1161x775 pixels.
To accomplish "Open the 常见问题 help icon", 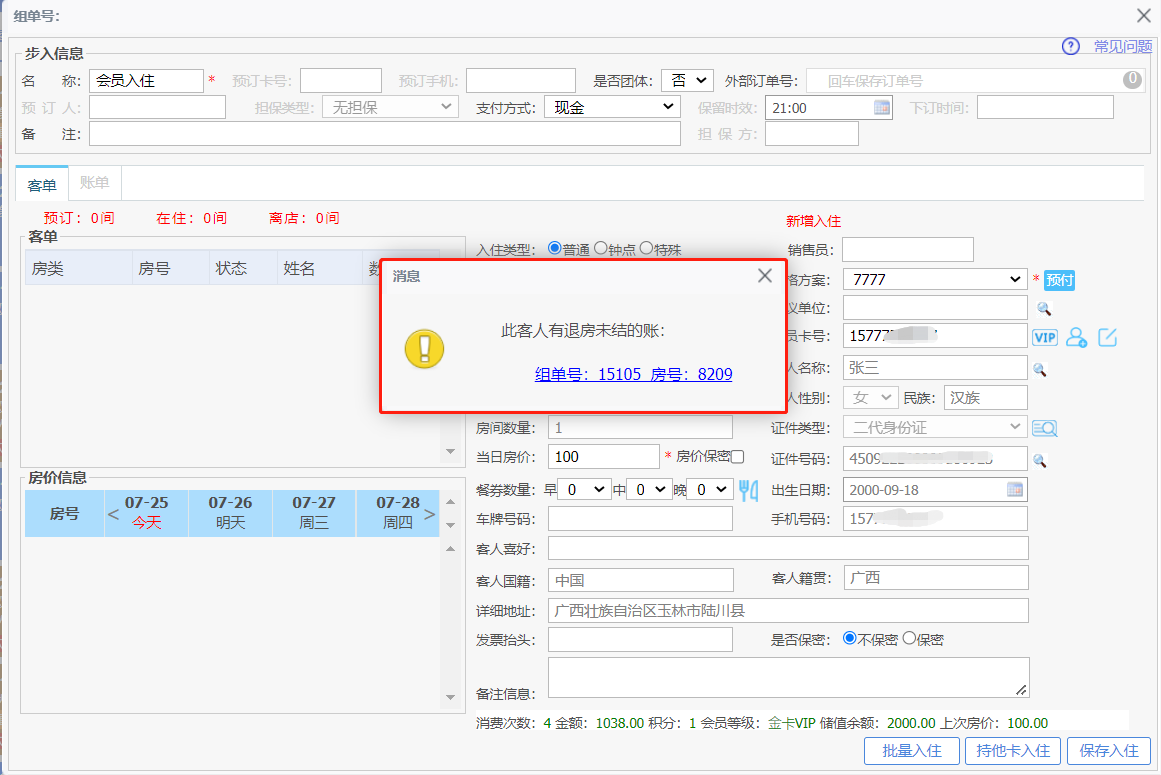I will 1071,47.
